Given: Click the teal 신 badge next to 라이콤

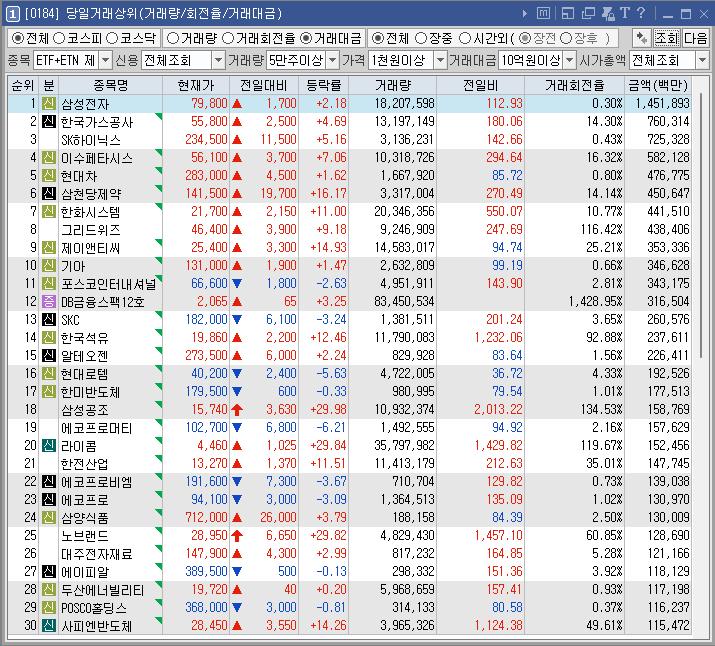Looking at the screenshot, I should click(x=49, y=445).
